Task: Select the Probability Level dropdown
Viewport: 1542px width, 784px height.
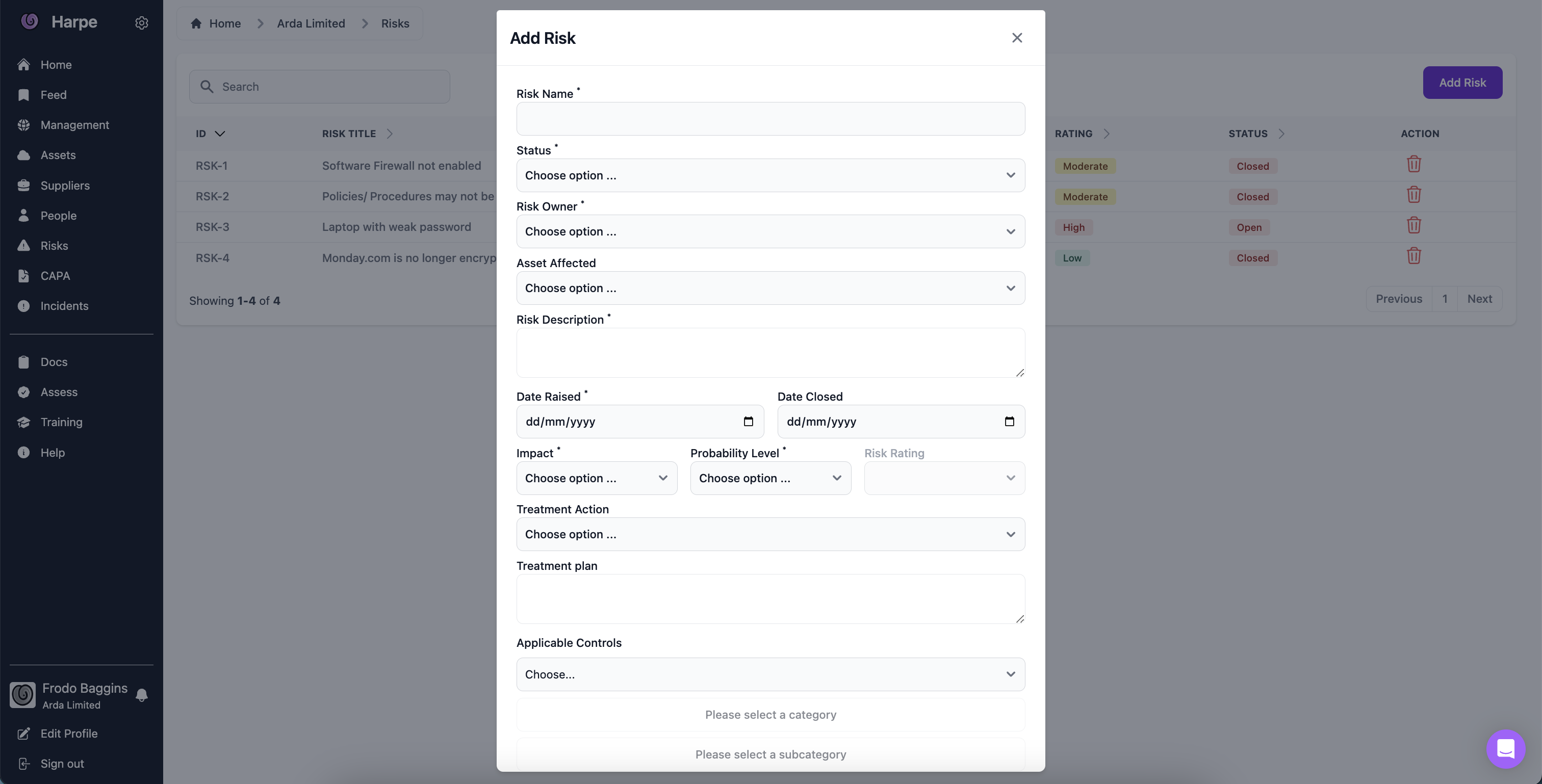Action: pos(770,478)
